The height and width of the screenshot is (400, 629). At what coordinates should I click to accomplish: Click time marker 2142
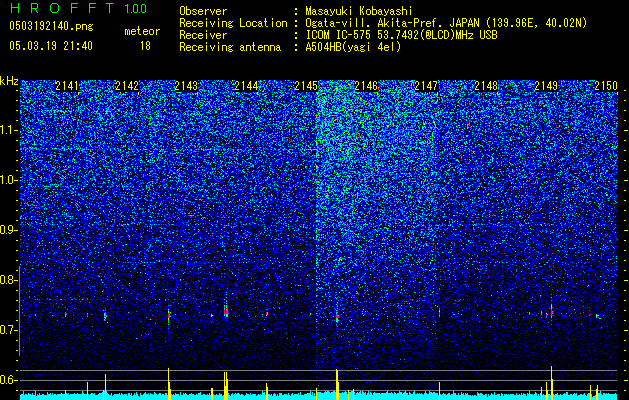[x=127, y=86]
